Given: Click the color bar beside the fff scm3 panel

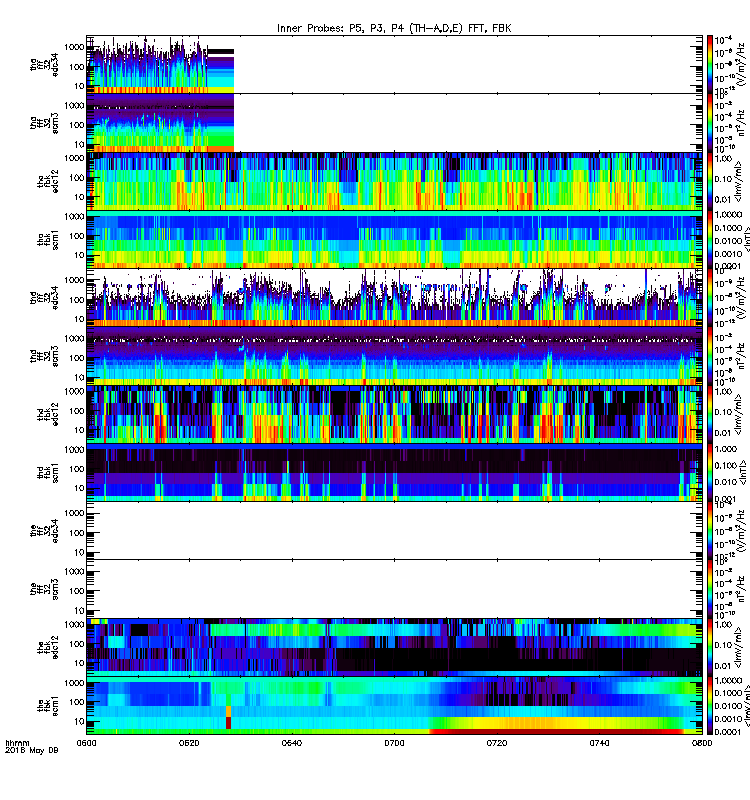Looking at the screenshot, I should [x=710, y=589].
